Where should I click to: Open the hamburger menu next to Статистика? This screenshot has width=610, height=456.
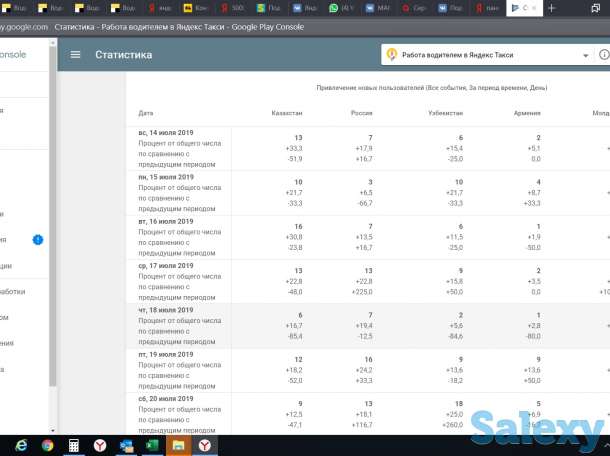click(x=75, y=55)
